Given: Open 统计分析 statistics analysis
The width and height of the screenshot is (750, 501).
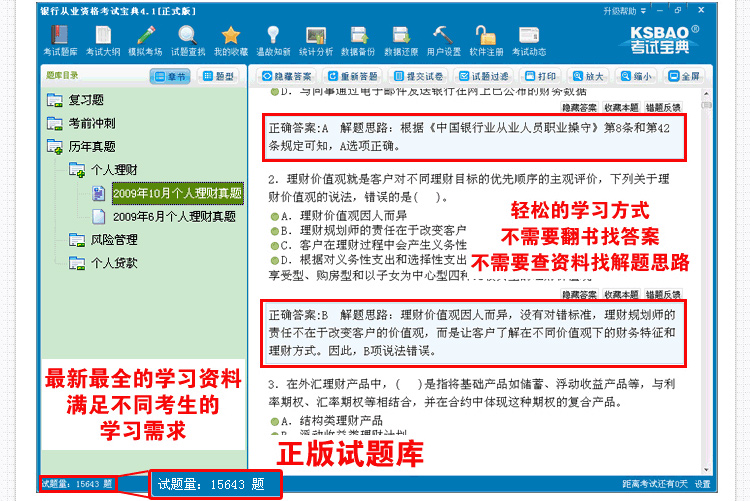Looking at the screenshot, I should pos(316,40).
